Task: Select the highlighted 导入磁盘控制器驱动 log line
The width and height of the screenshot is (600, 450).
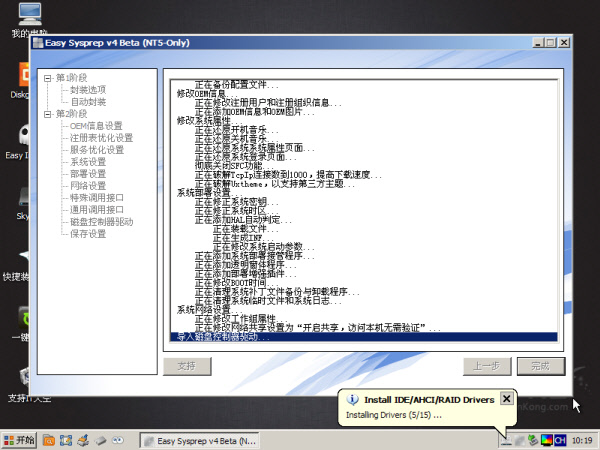Action: [x=364, y=337]
